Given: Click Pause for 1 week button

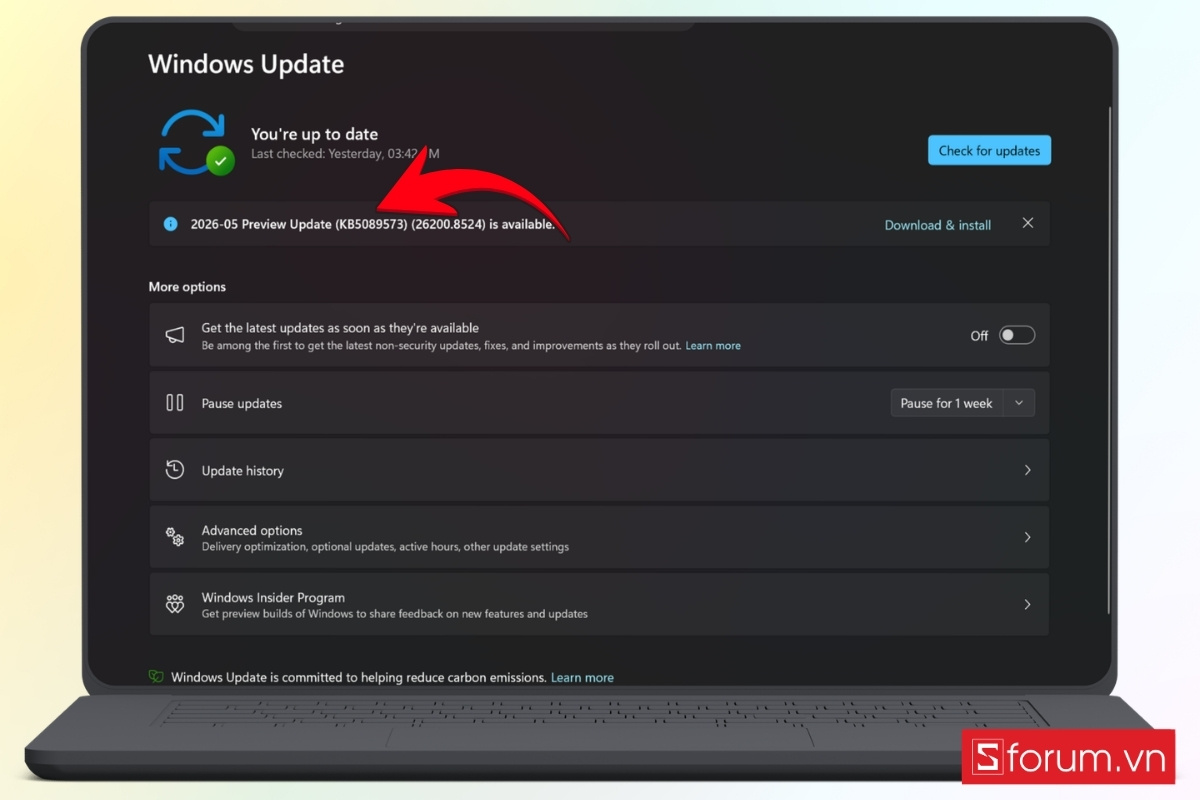Looking at the screenshot, I should click(x=946, y=403).
